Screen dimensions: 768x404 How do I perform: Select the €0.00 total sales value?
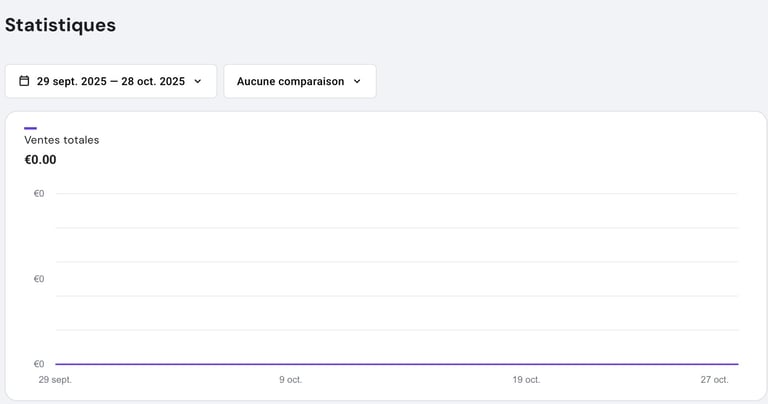point(40,159)
